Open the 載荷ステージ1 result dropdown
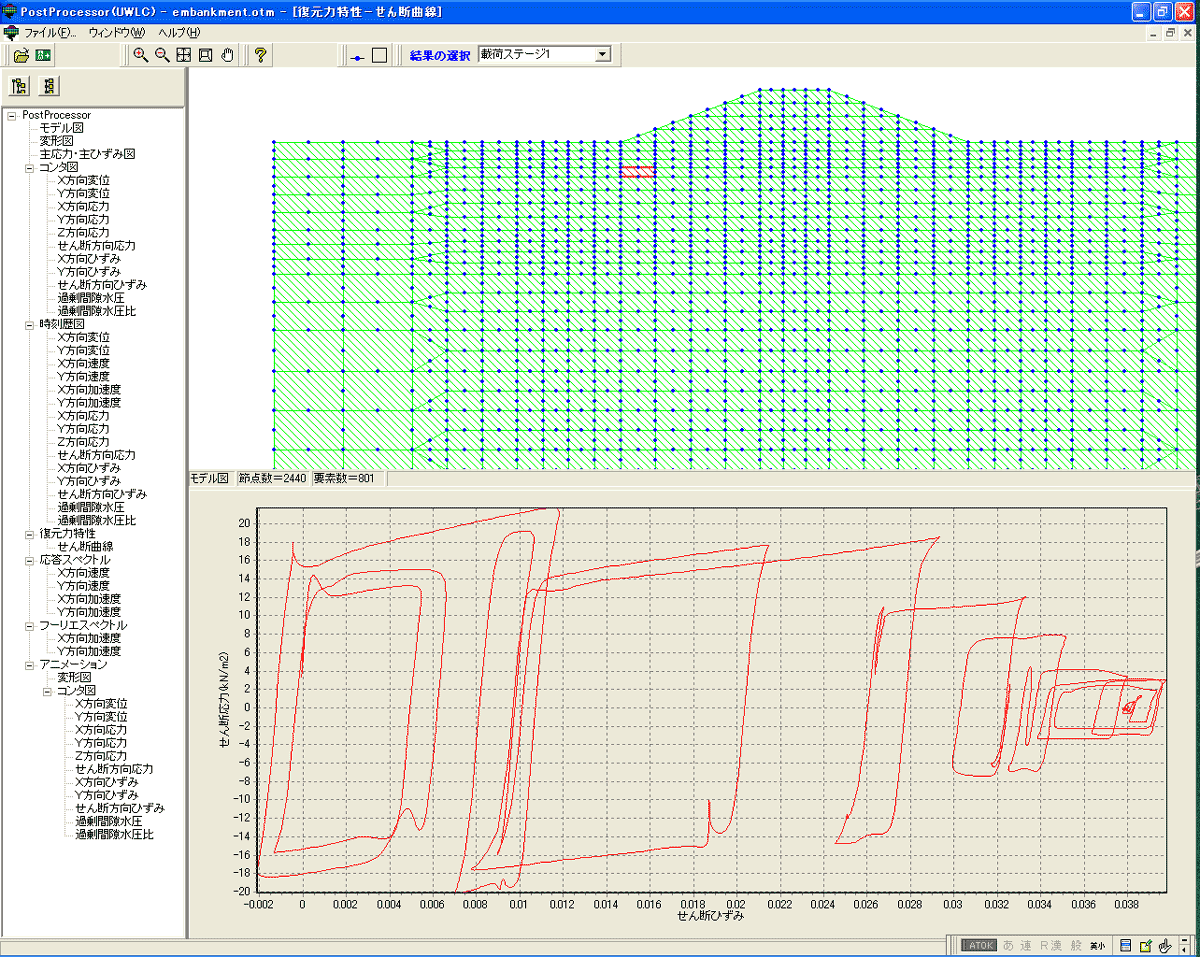Viewport: 1200px width, 957px height. 602,55
